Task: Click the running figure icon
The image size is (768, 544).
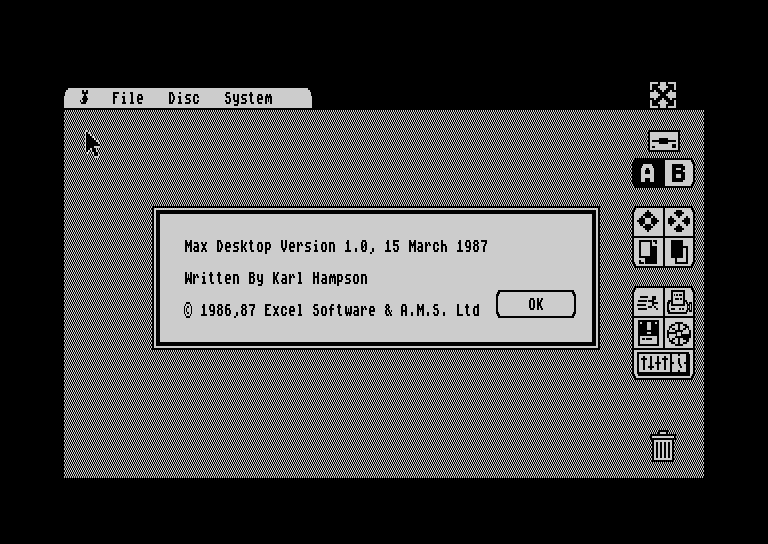Action: tap(648, 303)
